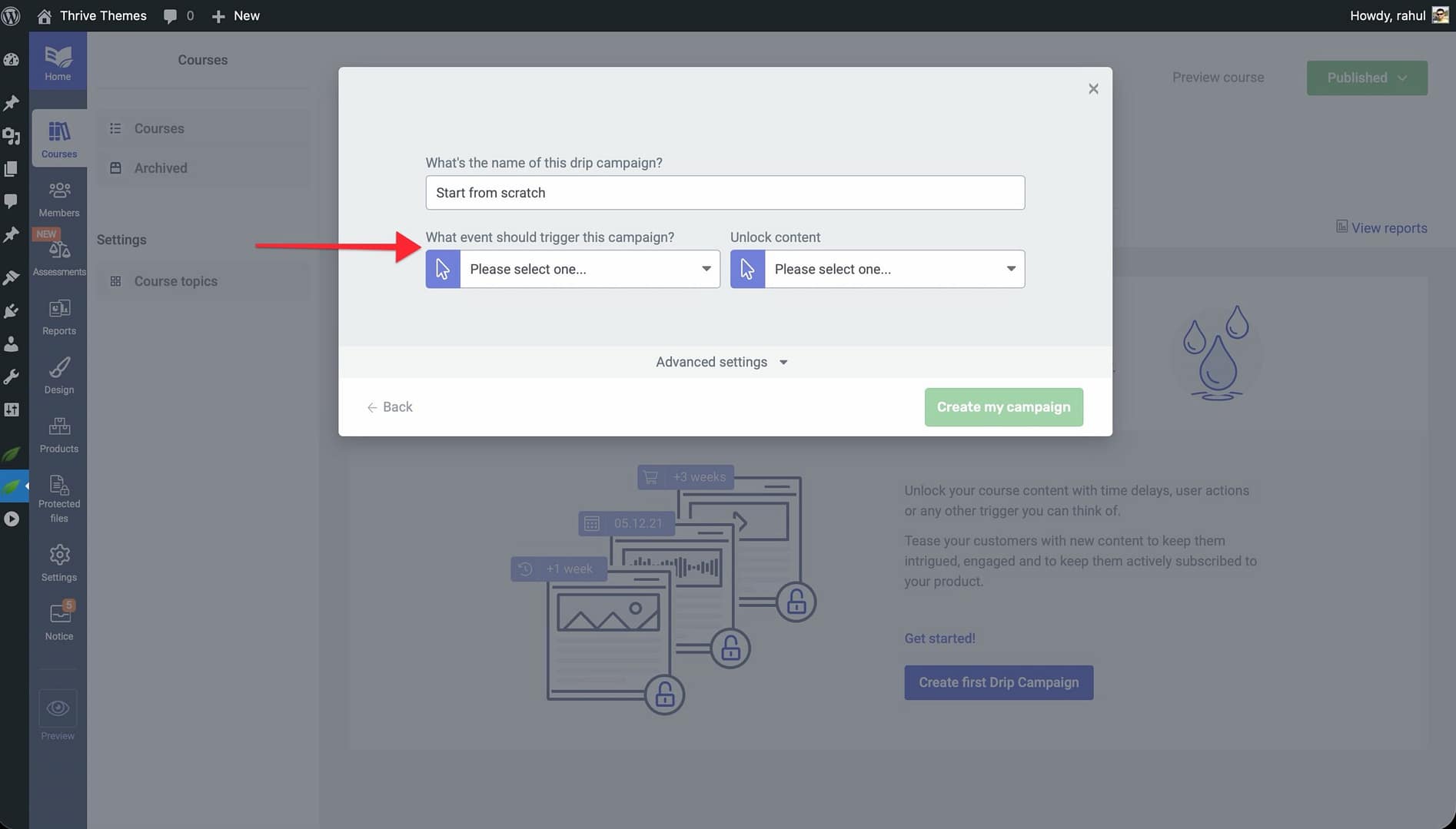Toggle the Preview eye icon
1456x829 pixels.
point(58,709)
